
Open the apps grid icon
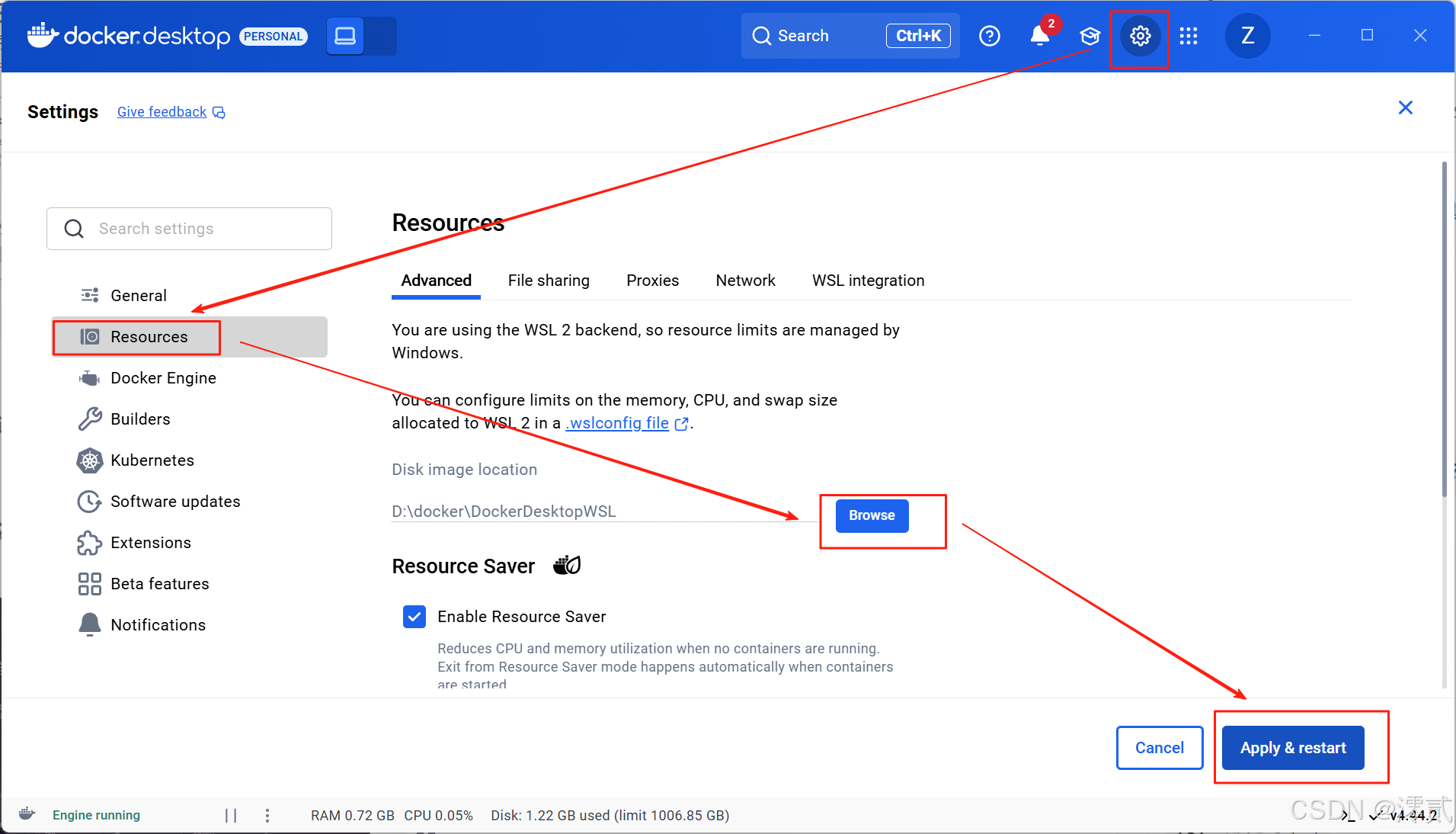[x=1189, y=36]
